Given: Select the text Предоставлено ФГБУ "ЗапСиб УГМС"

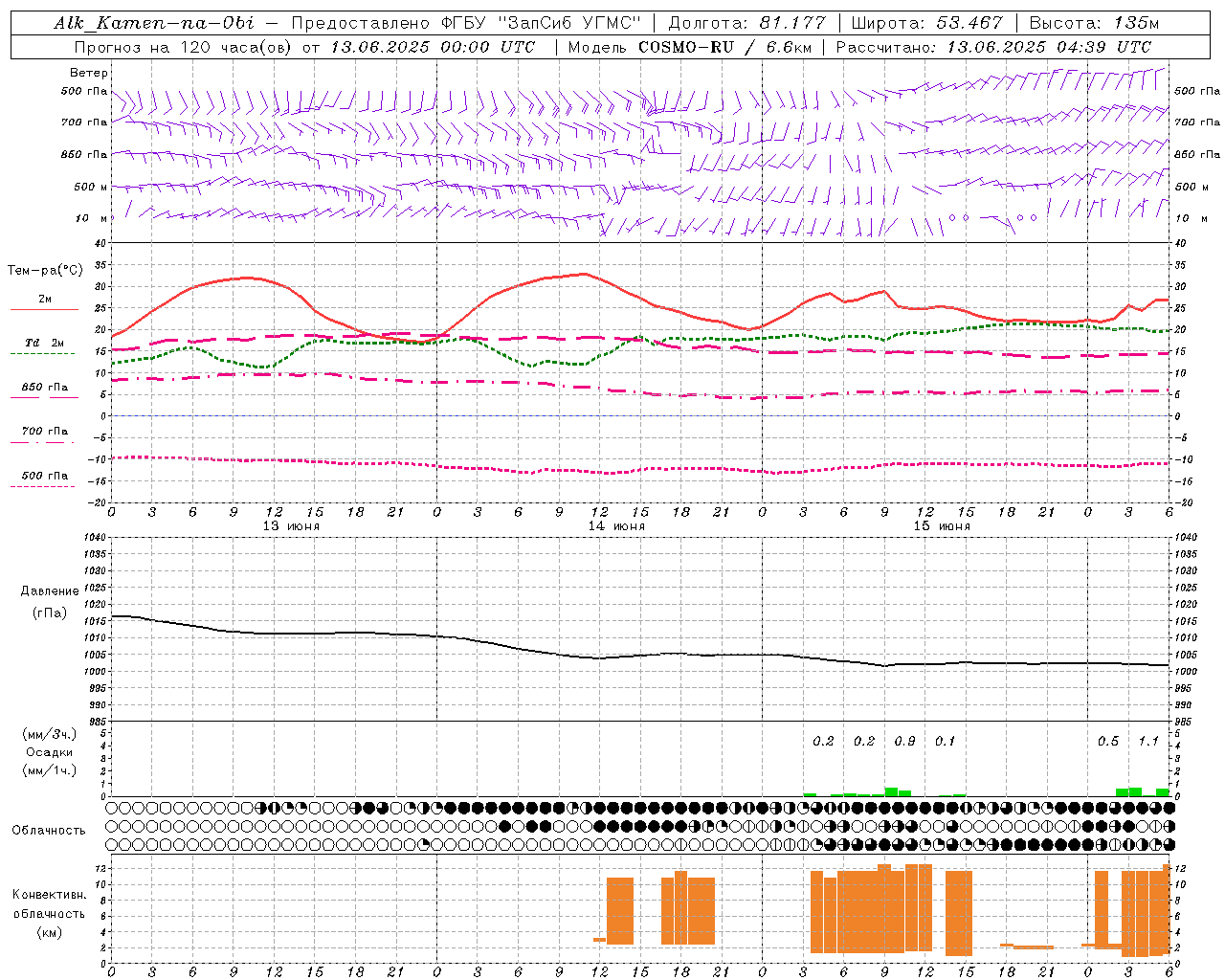Looking at the screenshot, I should tap(466, 23).
